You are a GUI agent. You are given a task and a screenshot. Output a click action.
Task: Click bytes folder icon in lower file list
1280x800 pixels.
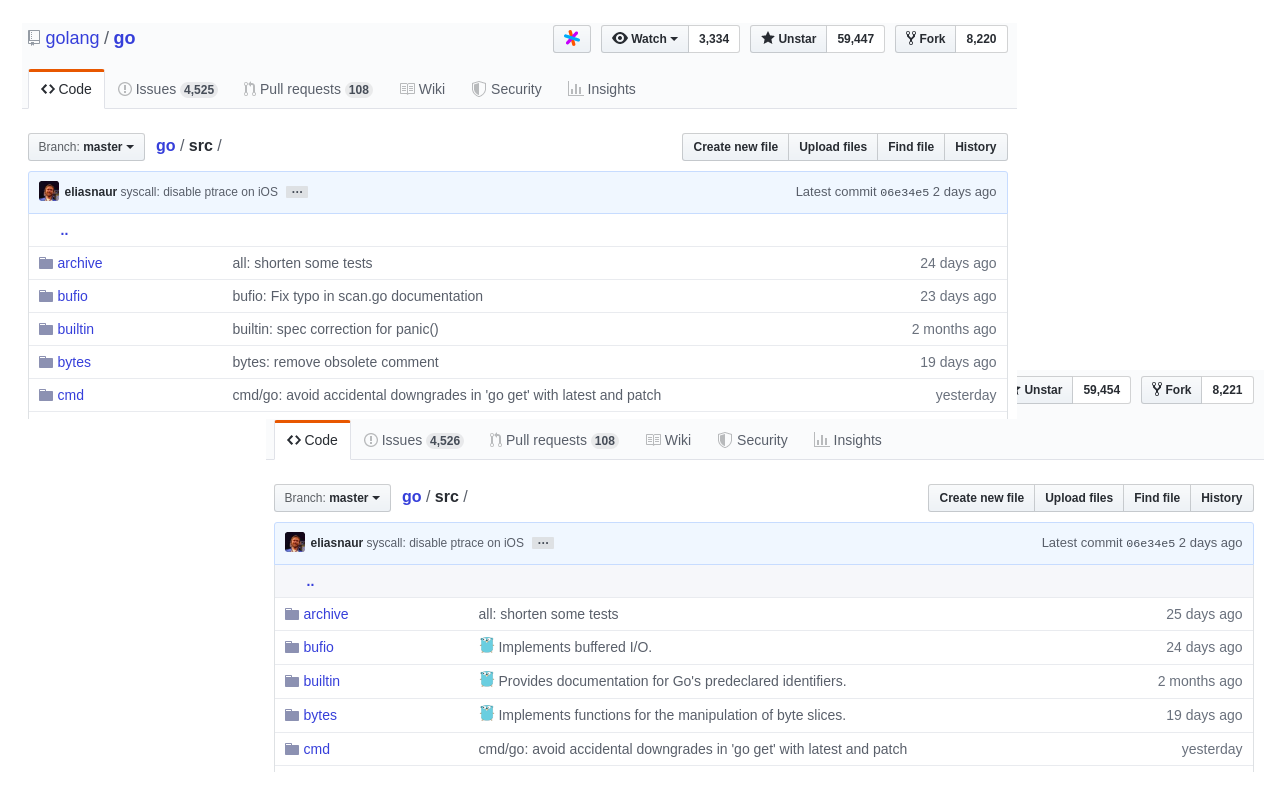click(292, 715)
